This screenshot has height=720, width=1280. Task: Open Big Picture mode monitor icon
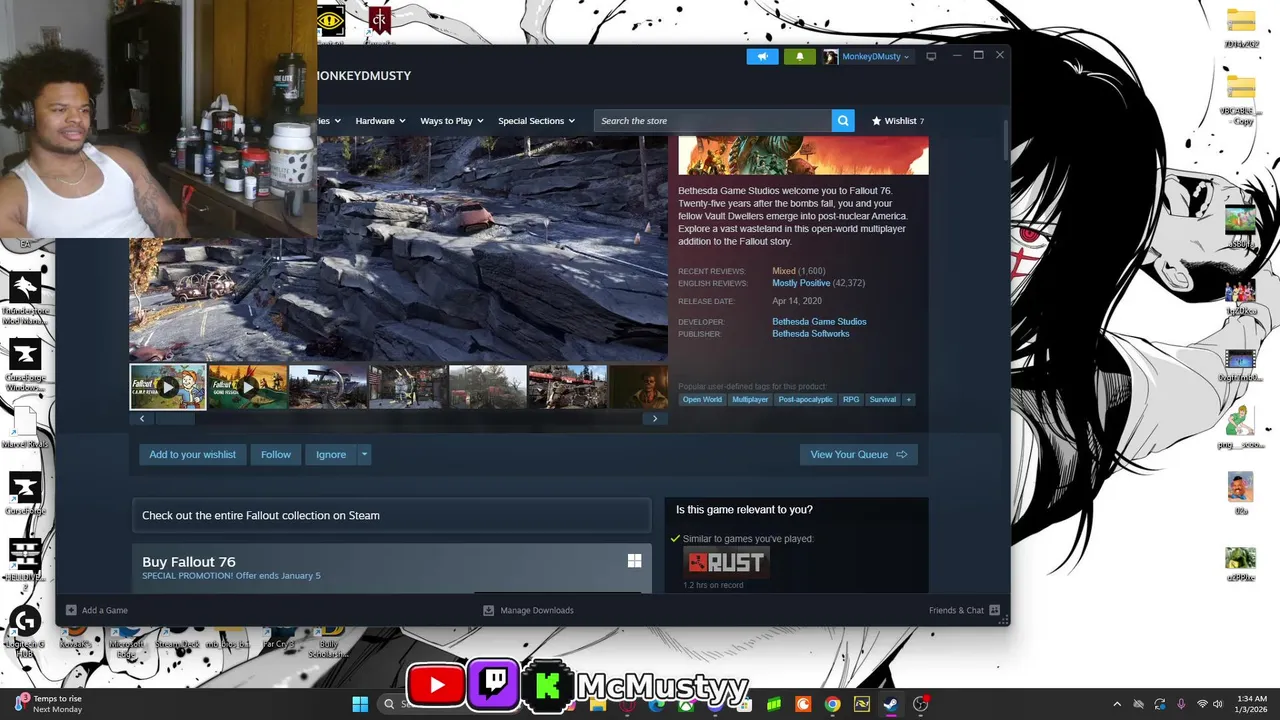[x=931, y=56]
